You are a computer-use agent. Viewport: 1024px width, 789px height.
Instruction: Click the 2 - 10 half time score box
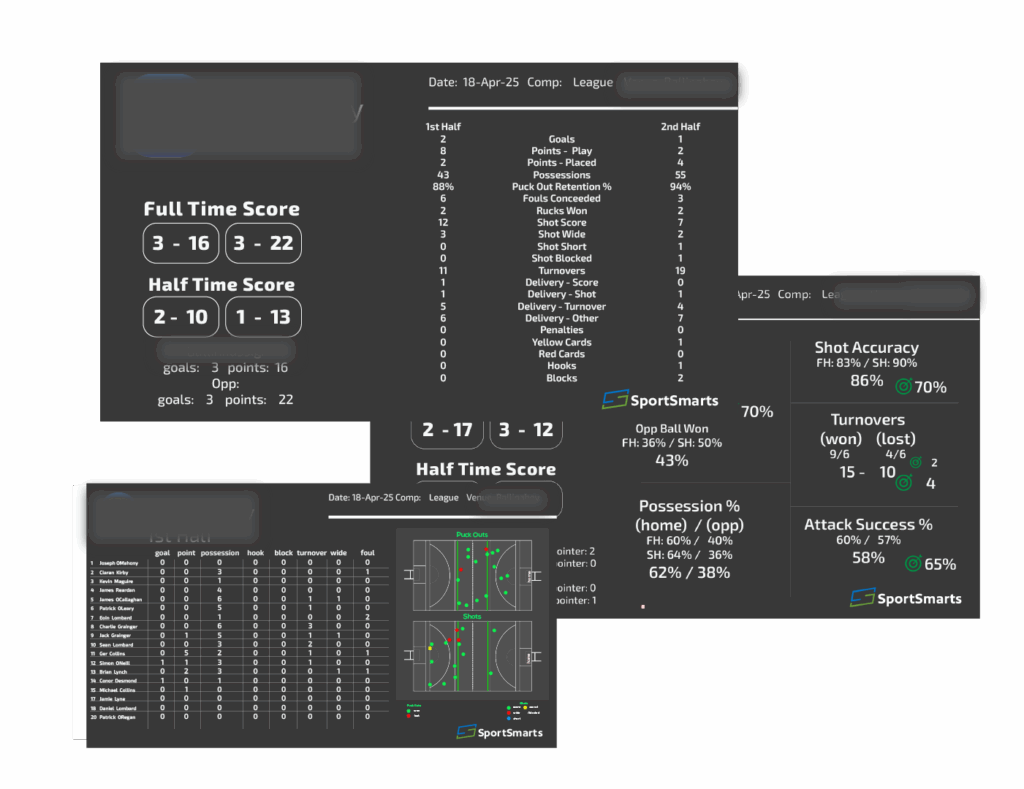click(181, 317)
